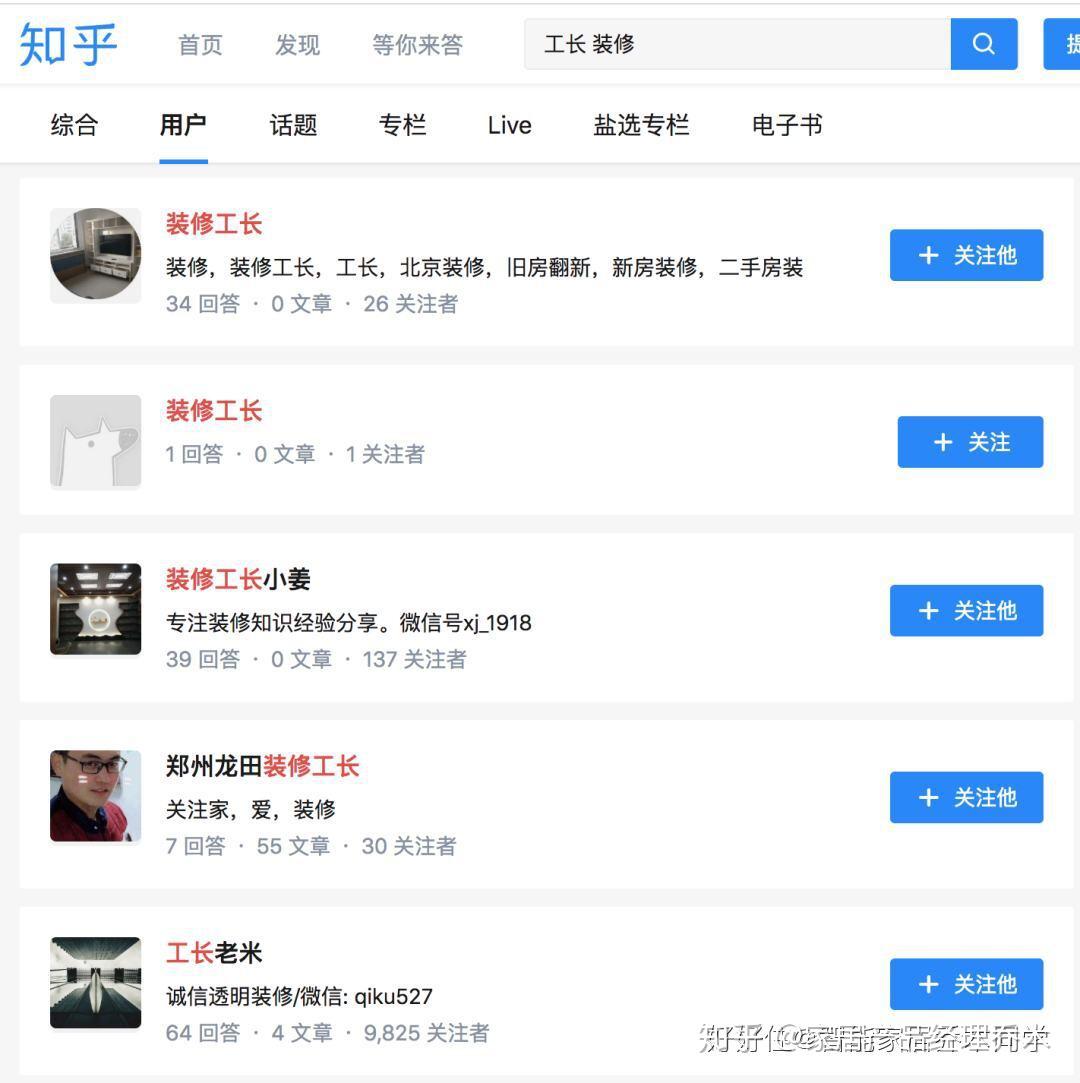
Task: Follow 郑州龙田装修工长
Action: [x=966, y=797]
